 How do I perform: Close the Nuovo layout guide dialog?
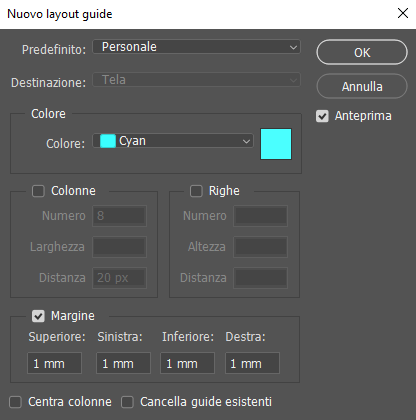(x=403, y=13)
